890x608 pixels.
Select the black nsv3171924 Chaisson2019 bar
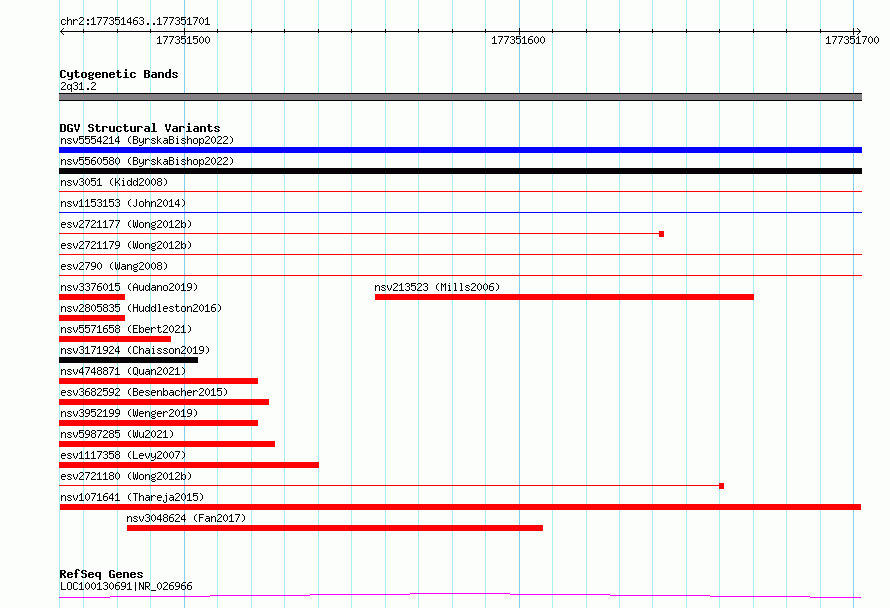click(x=128, y=360)
